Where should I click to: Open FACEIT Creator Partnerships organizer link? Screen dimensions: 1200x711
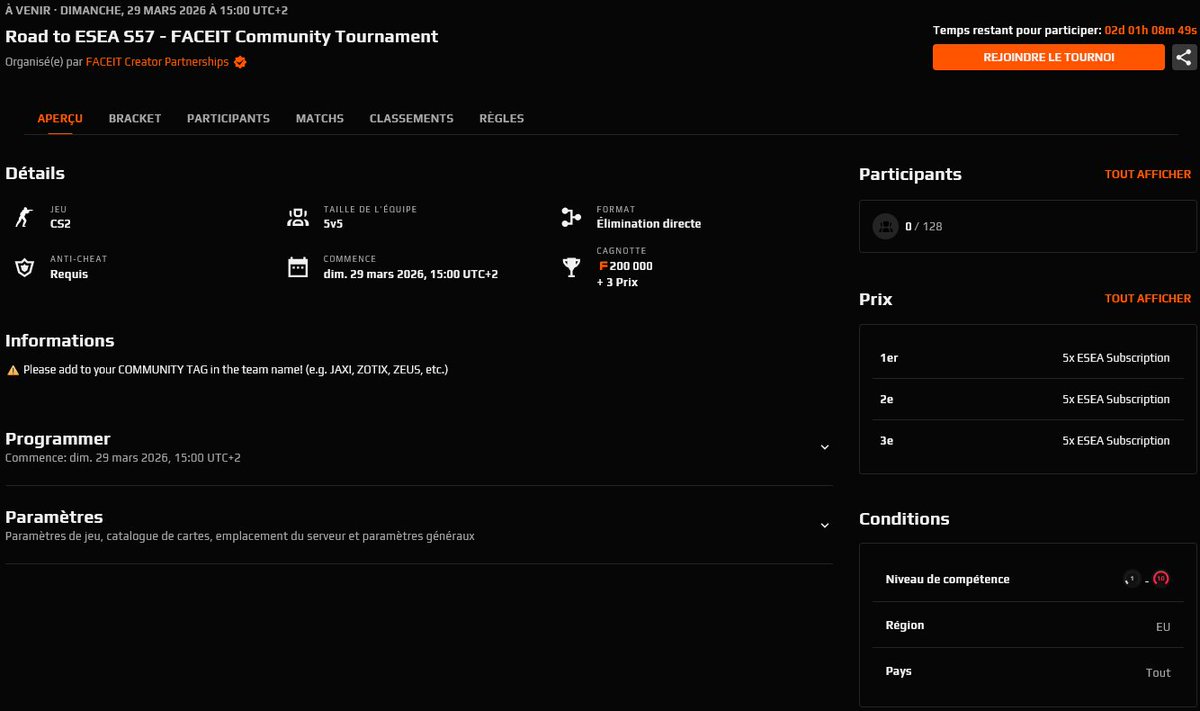tap(157, 62)
